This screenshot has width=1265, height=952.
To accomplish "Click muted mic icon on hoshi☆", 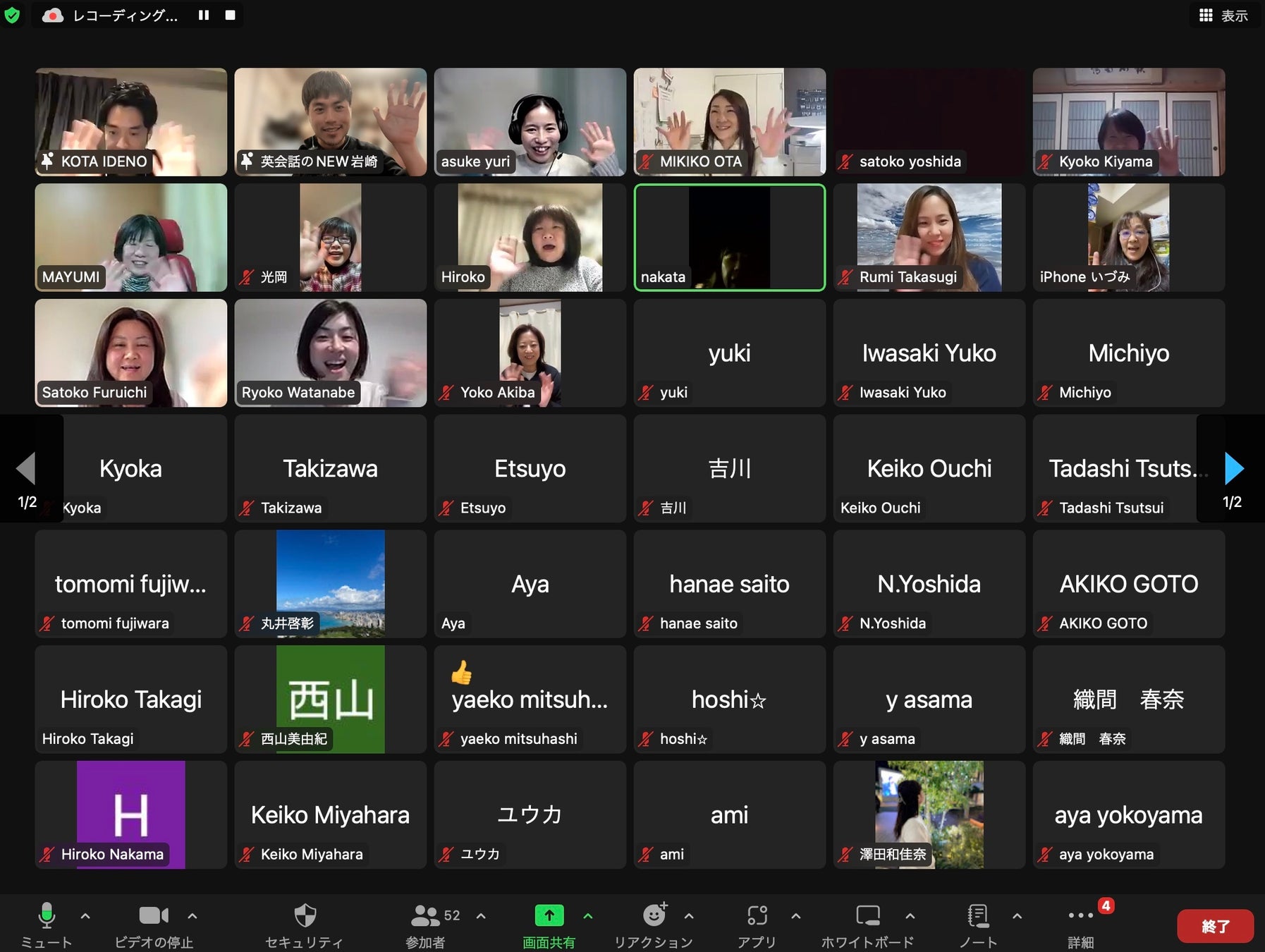I will tap(646, 739).
